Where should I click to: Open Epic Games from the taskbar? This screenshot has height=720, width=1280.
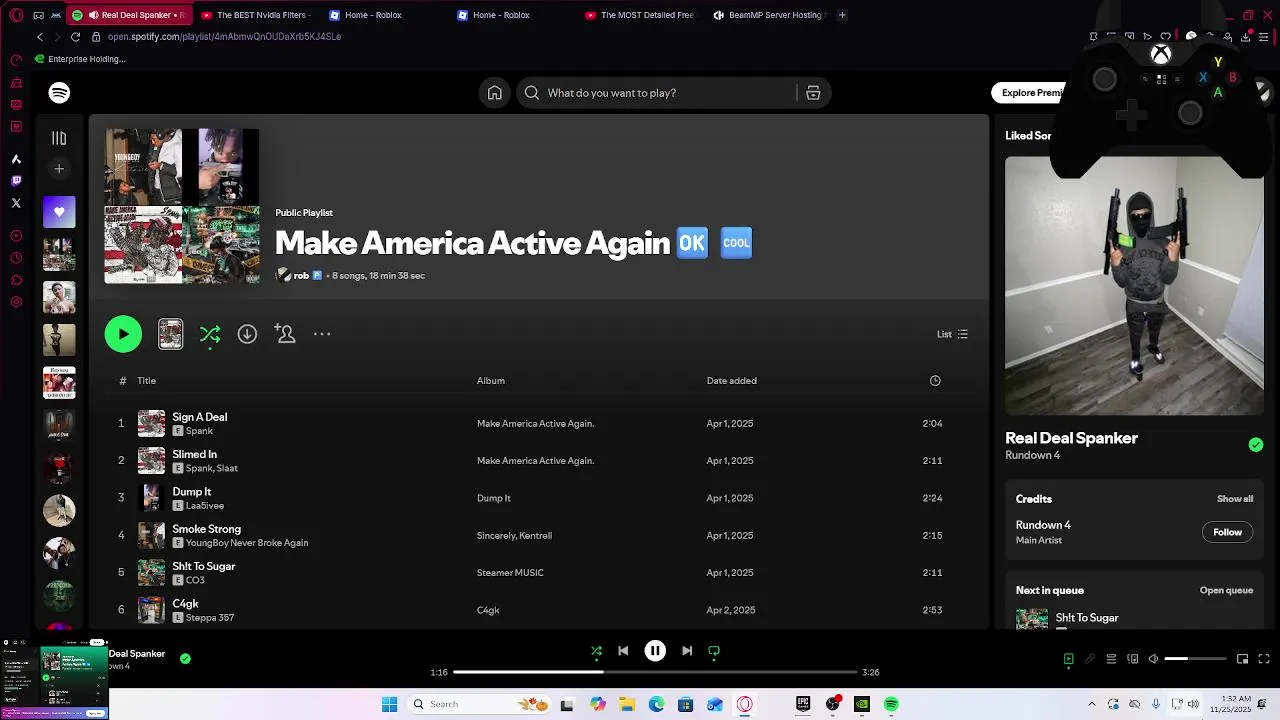[x=802, y=704]
